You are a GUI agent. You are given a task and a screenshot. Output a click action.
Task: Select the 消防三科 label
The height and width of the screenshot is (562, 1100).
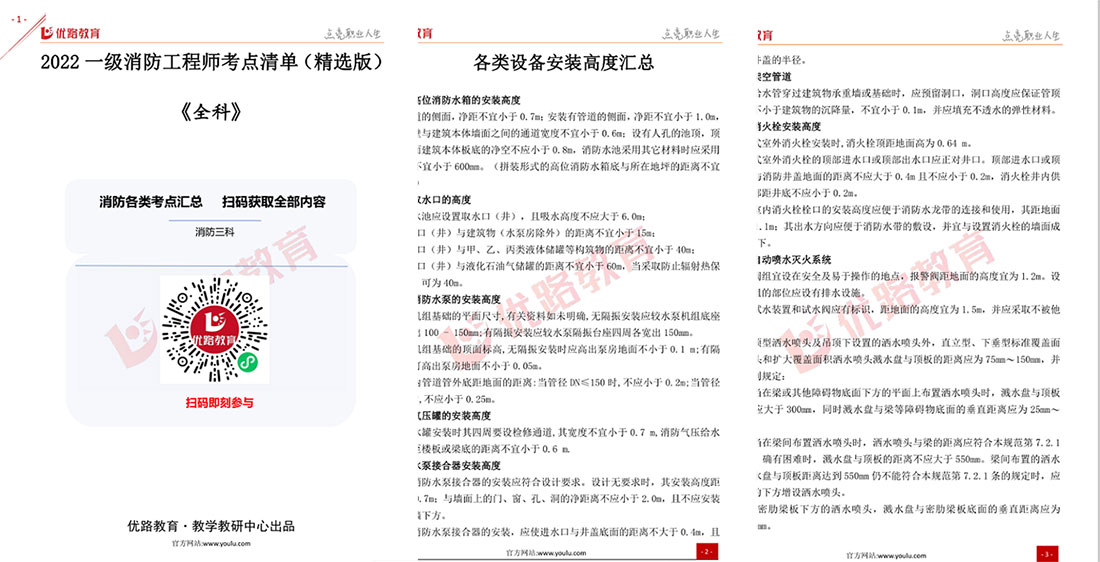[212, 233]
